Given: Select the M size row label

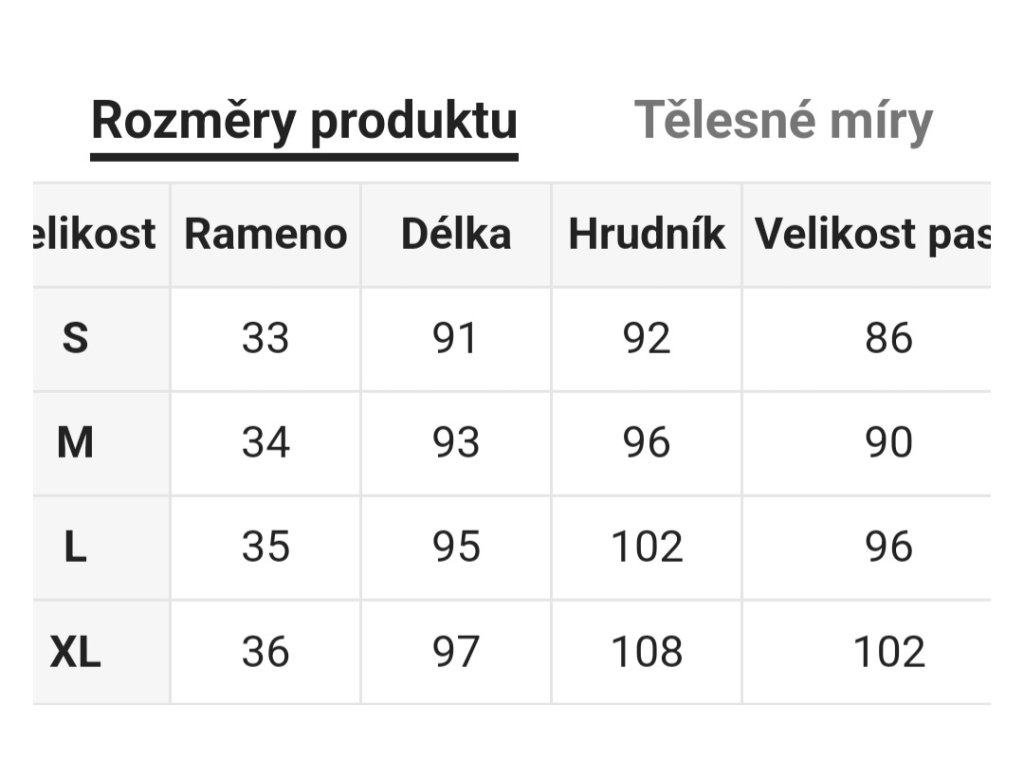Looking at the screenshot, I should [x=75, y=443].
